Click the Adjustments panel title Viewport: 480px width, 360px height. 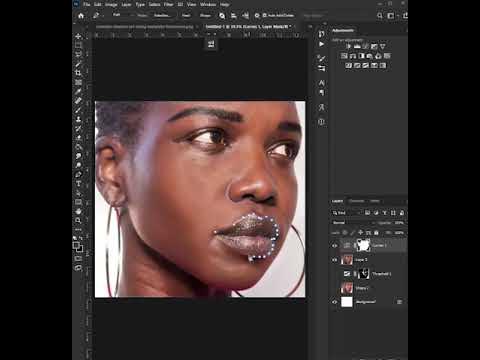point(343,30)
